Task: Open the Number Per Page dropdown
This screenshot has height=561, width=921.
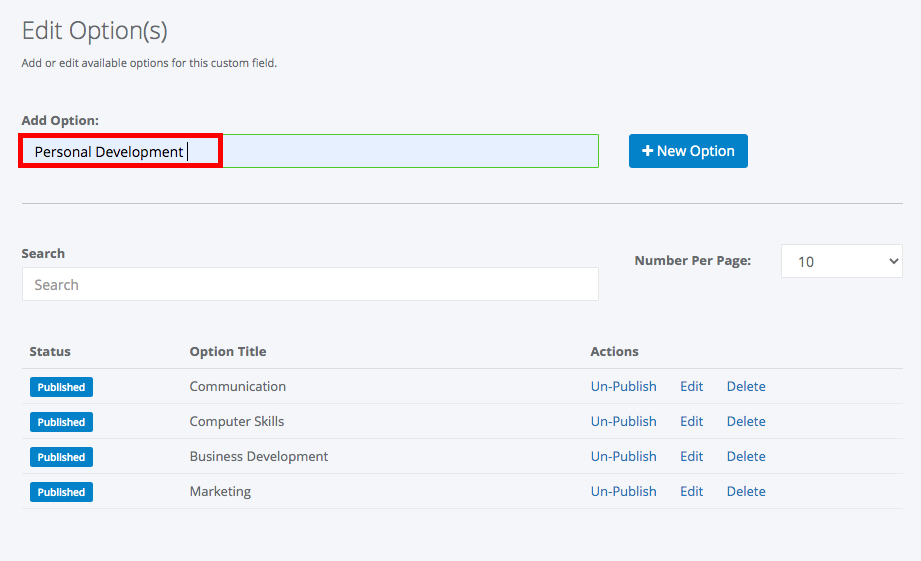Action: 841,261
